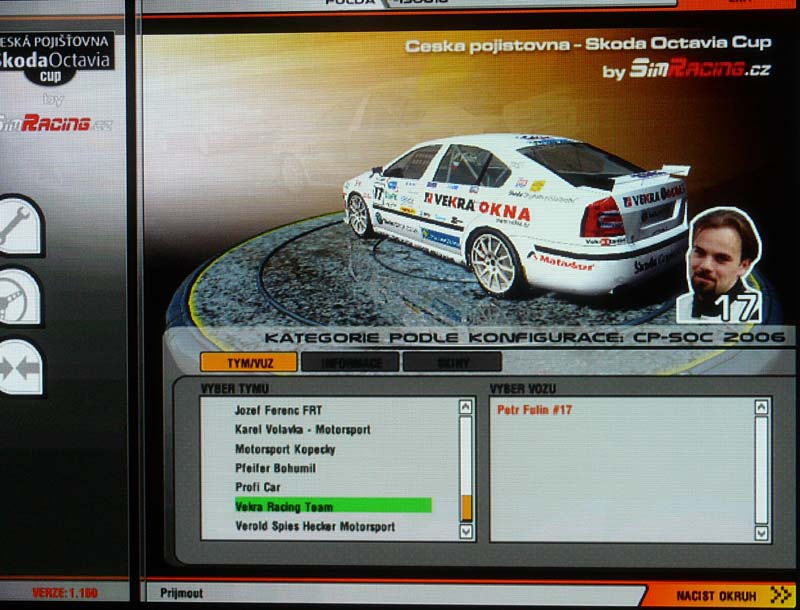Open the steering wheel controls icon
The width and height of the screenshot is (800, 610).
(x=18, y=297)
